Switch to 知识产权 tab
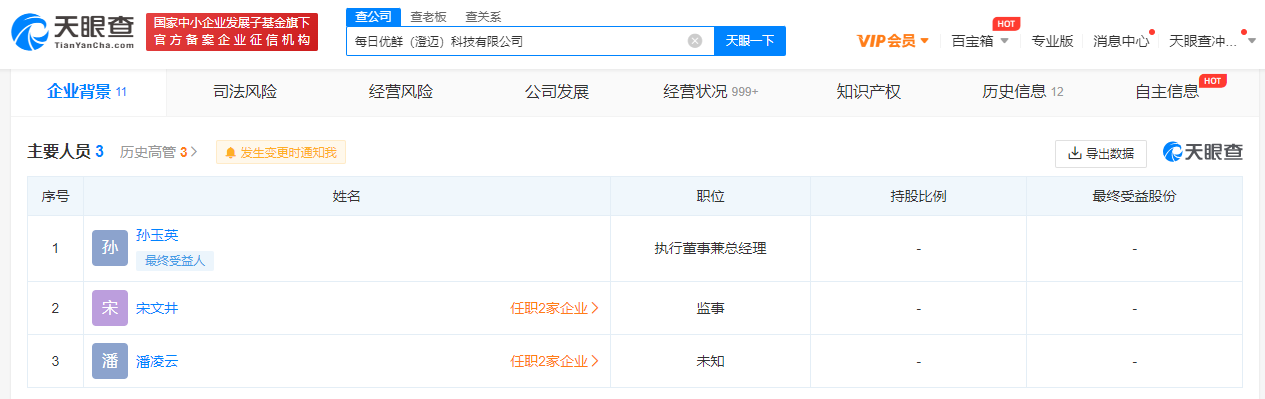Viewport: 1265px width, 399px height. [869, 92]
